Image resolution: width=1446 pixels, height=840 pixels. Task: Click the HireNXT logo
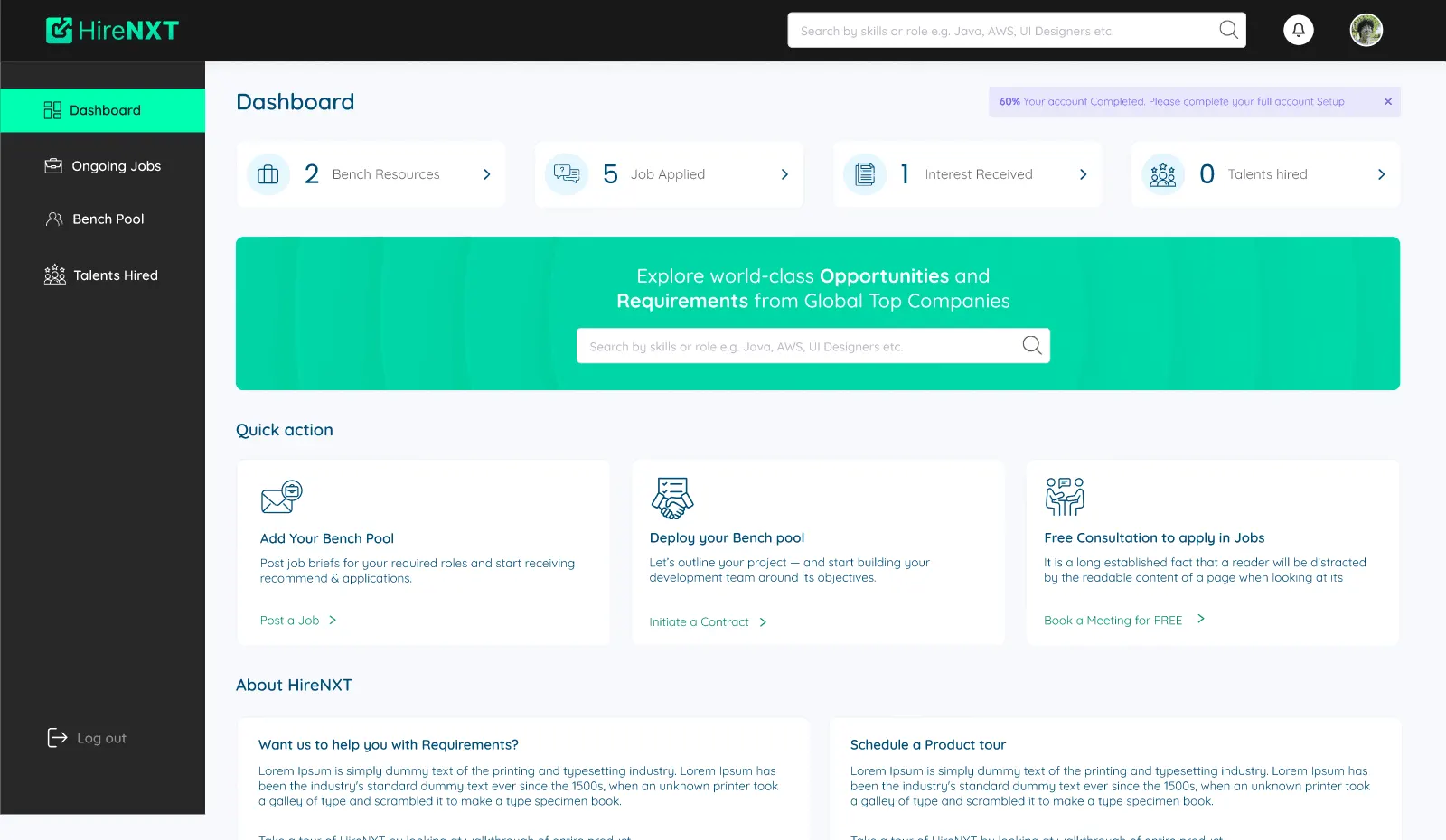[112, 31]
